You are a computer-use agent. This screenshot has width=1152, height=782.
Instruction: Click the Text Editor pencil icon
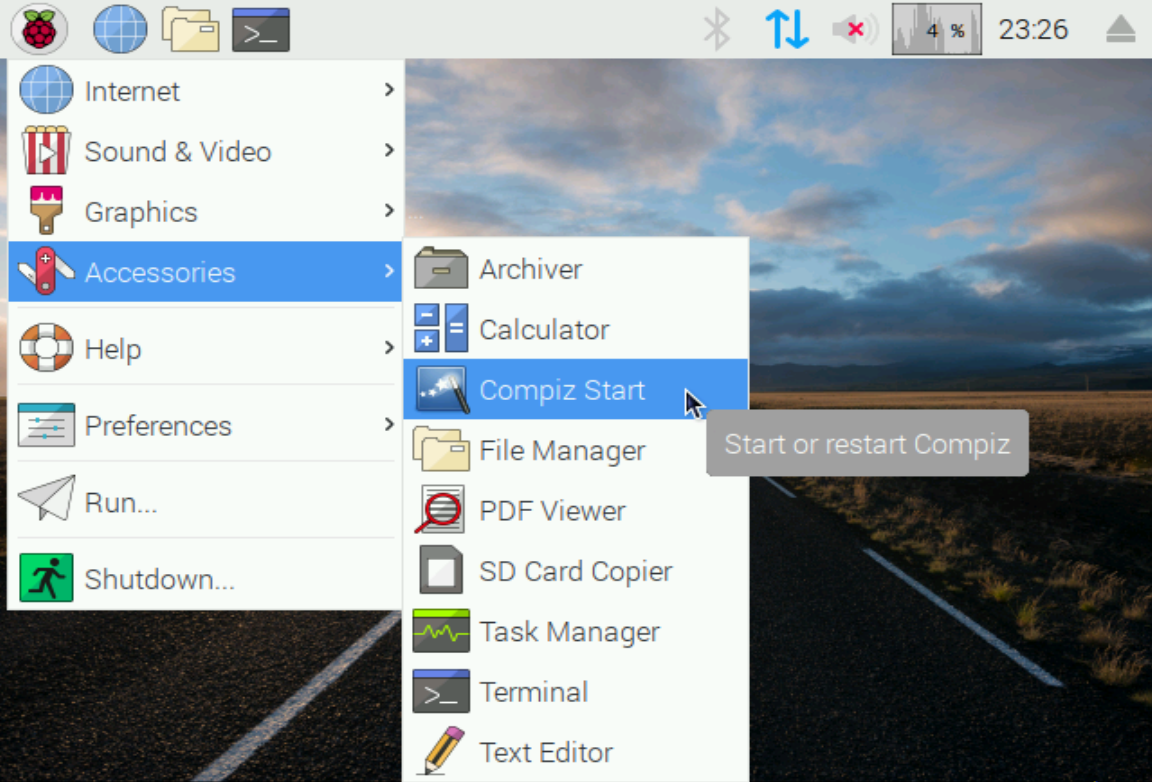coord(444,750)
